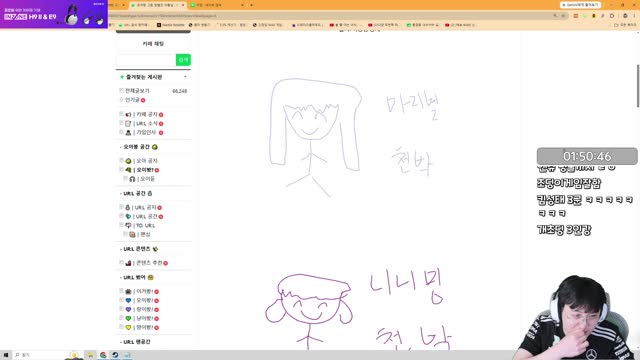Image resolution: width=640 pixels, height=360 pixels.
Task: Switch to the active Naver cafe browser tab
Action: point(157,5)
